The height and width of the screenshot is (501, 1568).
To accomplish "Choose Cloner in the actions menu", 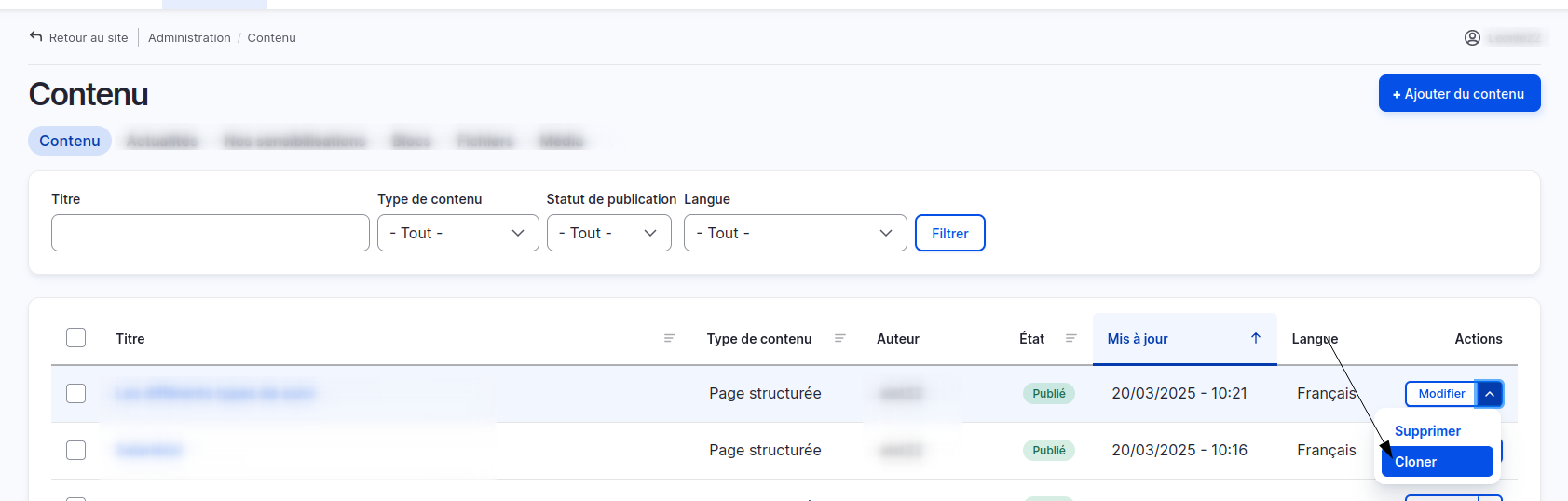I will (x=1438, y=462).
